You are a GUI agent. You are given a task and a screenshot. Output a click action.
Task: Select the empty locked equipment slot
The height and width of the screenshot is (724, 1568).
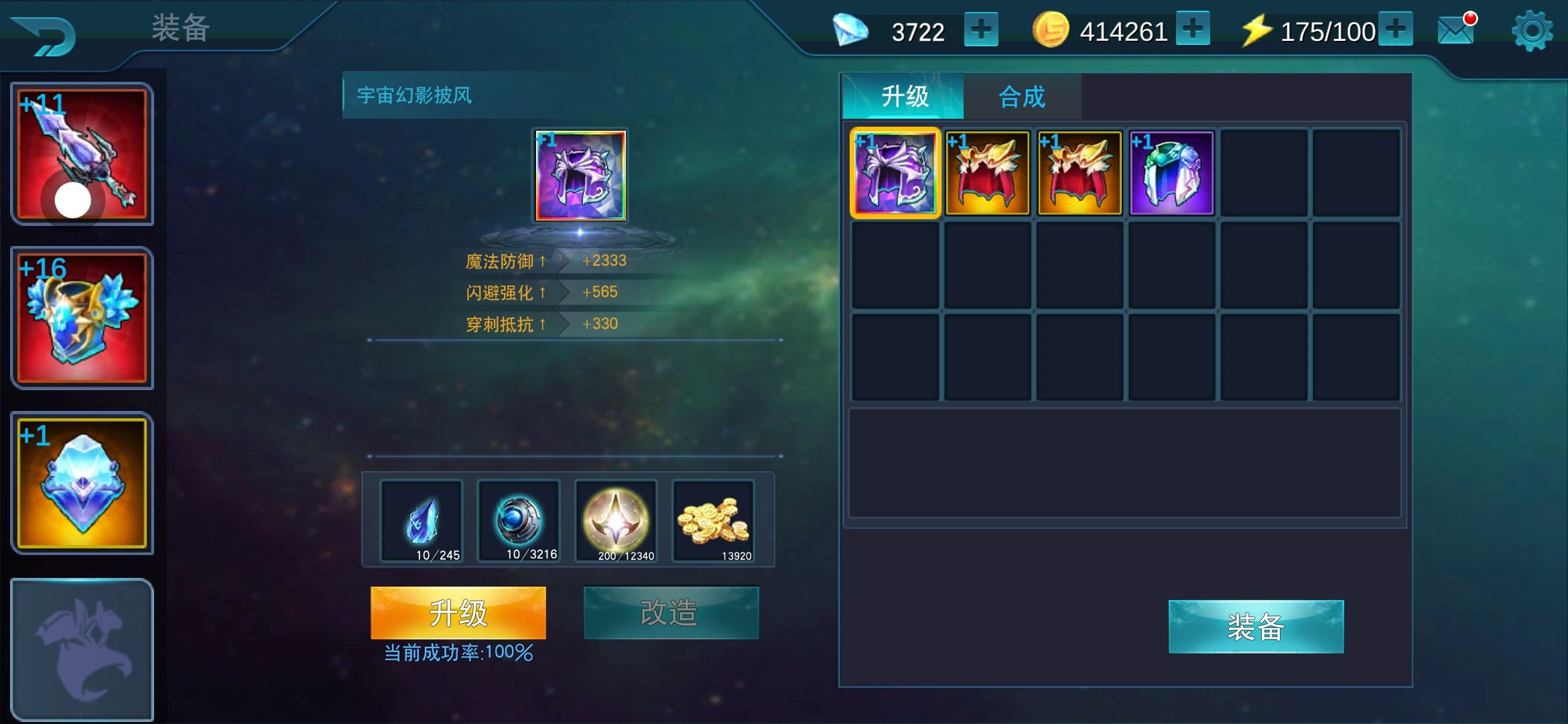click(x=82, y=649)
